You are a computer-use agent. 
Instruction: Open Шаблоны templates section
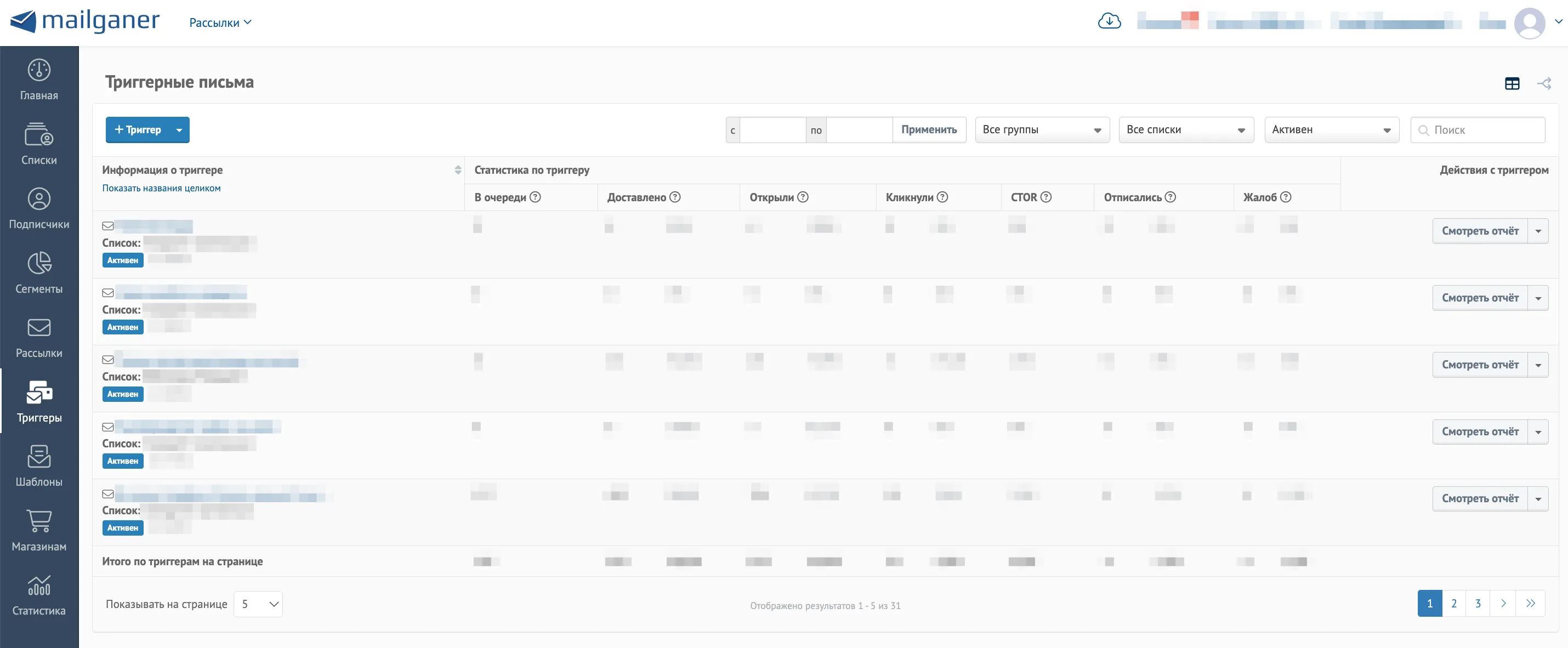tap(39, 466)
